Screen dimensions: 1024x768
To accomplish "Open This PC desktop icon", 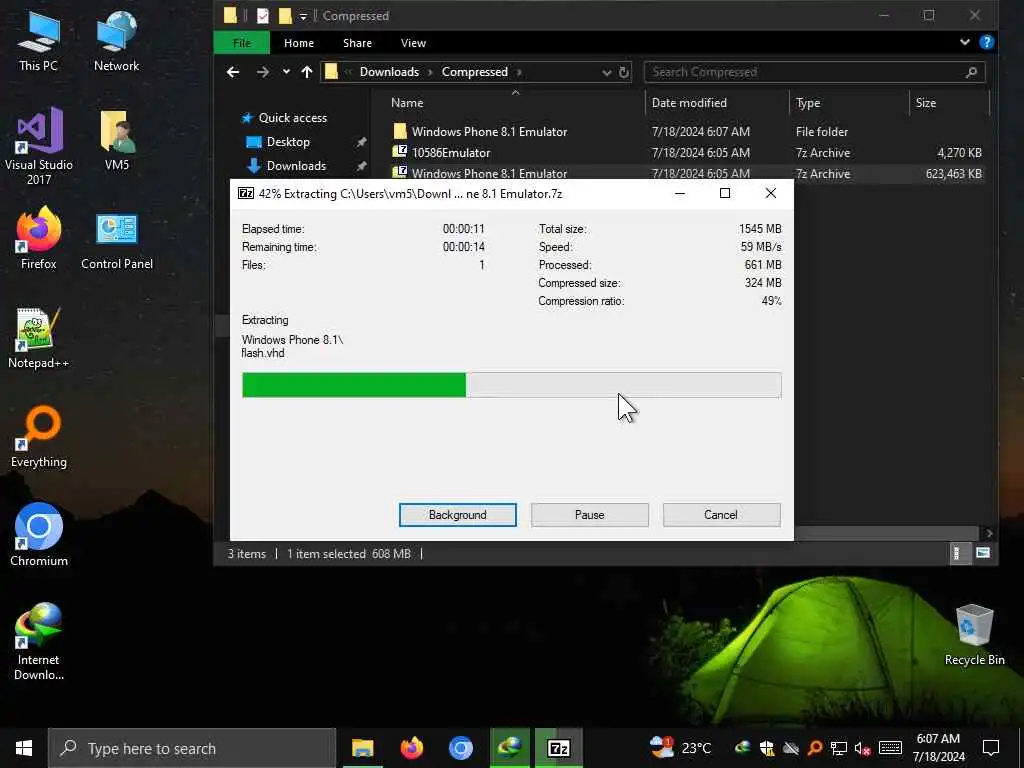I will tap(38, 40).
